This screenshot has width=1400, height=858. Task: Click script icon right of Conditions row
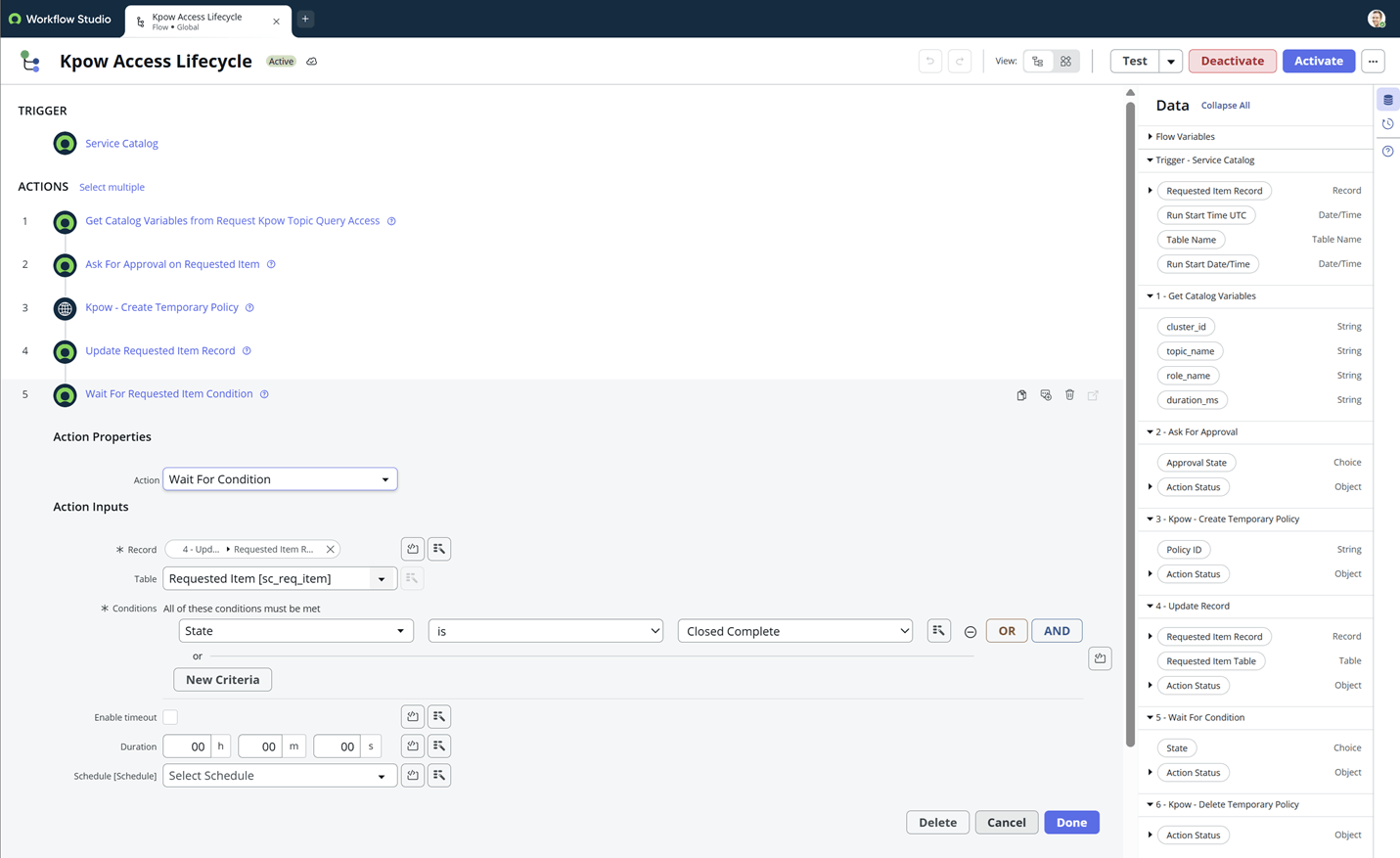click(x=1101, y=658)
